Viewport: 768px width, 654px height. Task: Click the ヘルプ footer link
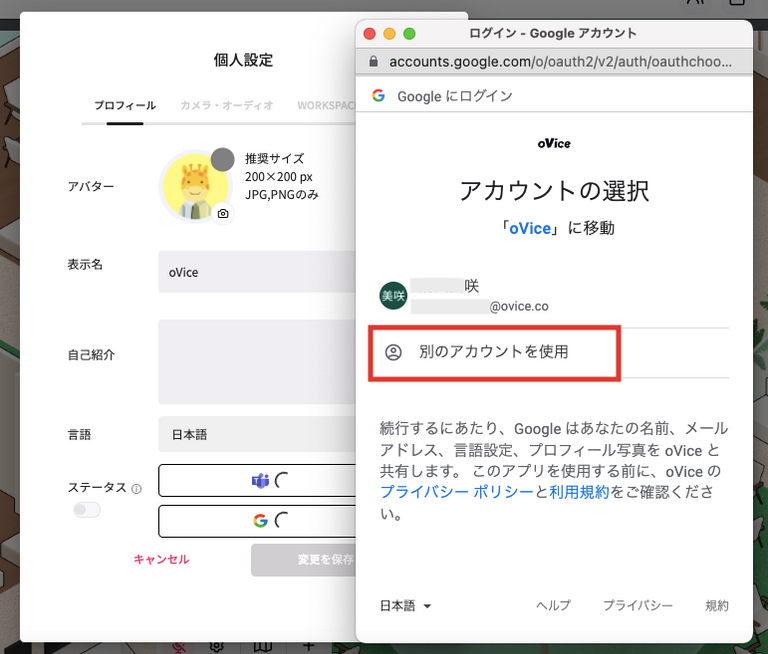pyautogui.click(x=553, y=606)
